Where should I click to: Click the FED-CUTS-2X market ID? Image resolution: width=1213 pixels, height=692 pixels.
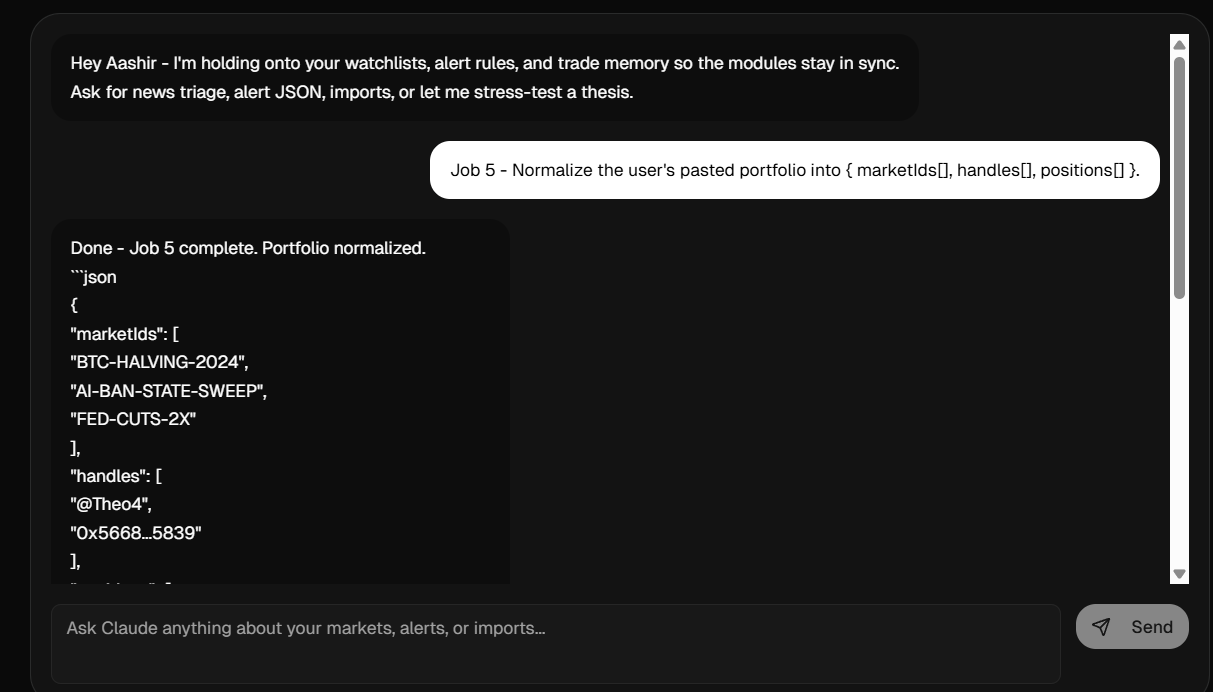click(133, 419)
